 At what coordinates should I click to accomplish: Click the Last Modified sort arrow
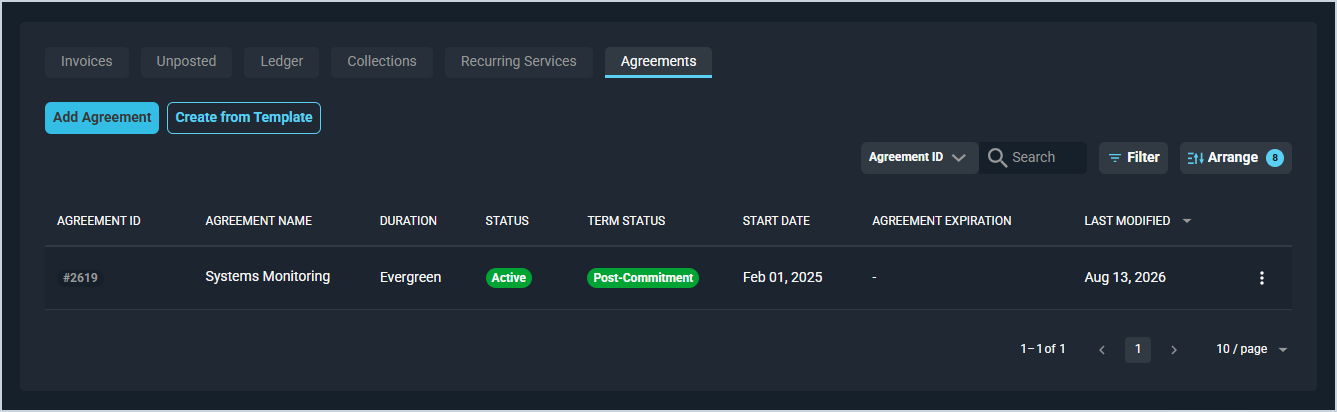click(1187, 221)
